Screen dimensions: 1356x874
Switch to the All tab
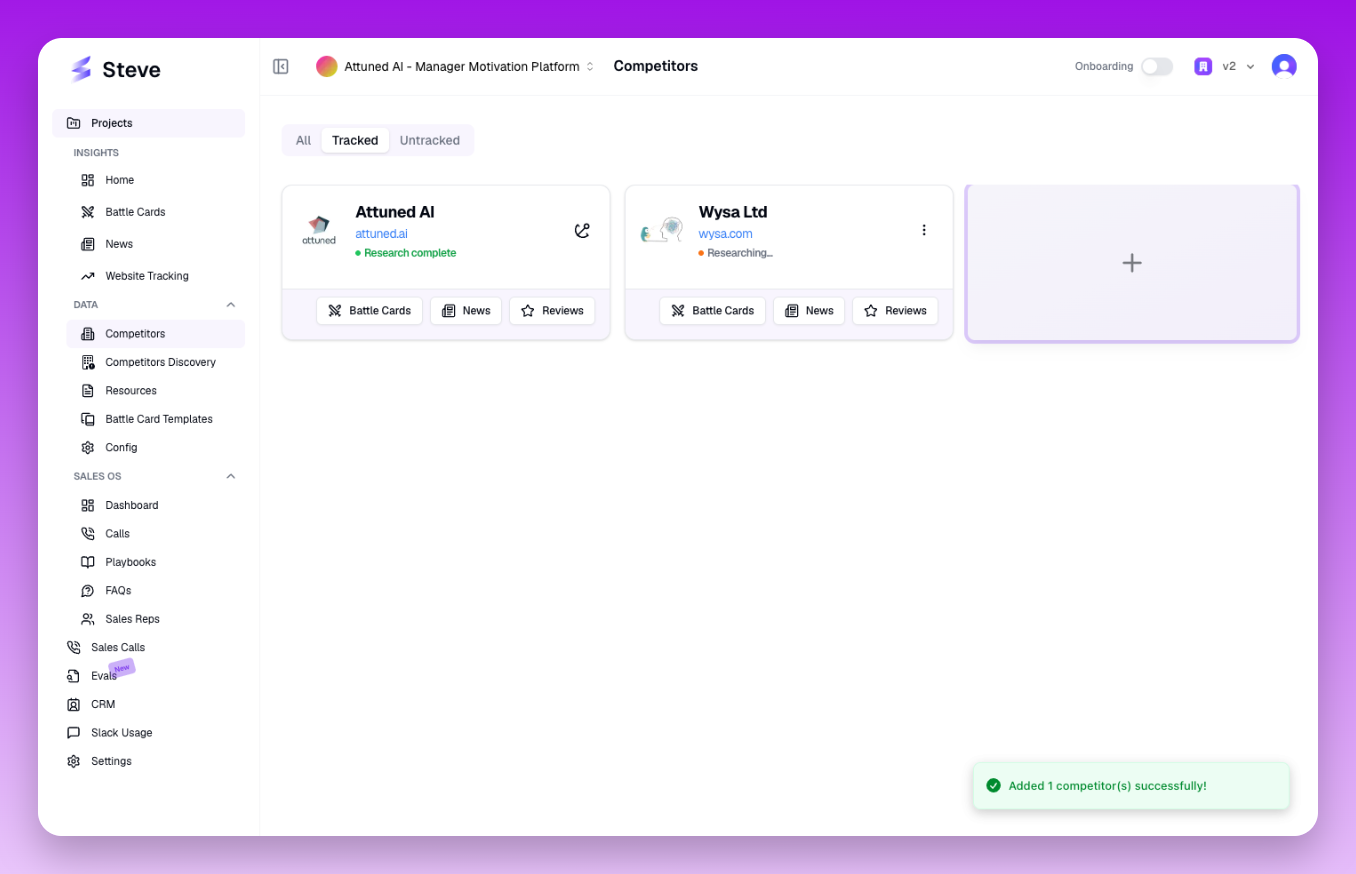coord(303,141)
